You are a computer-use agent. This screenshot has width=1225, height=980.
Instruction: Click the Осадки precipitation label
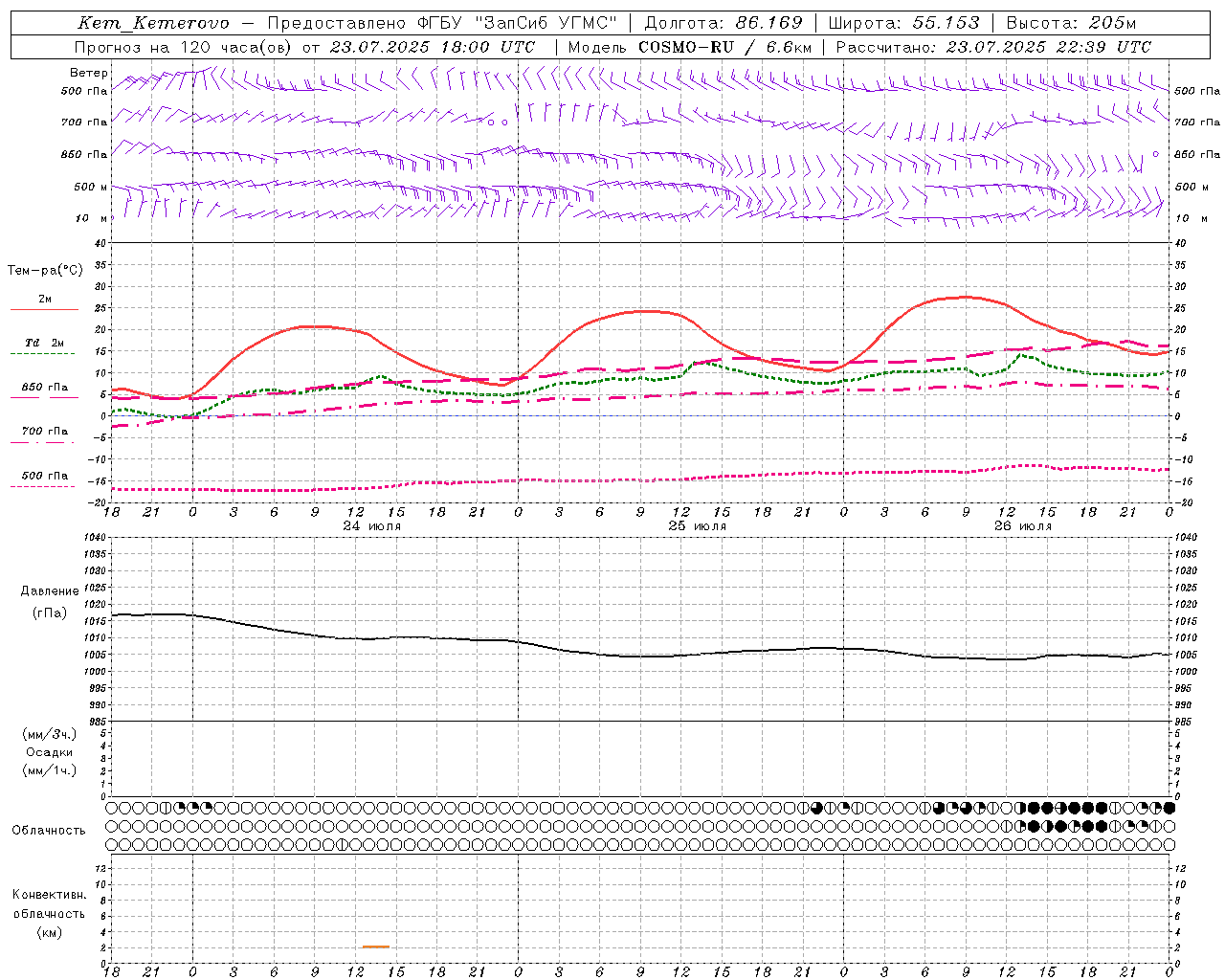(x=50, y=752)
